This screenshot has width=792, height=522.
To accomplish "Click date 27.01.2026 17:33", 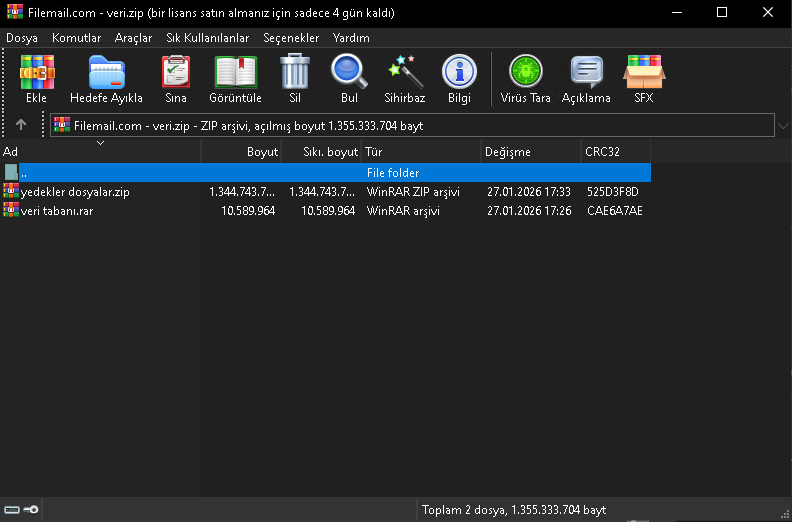I will pos(529,192).
